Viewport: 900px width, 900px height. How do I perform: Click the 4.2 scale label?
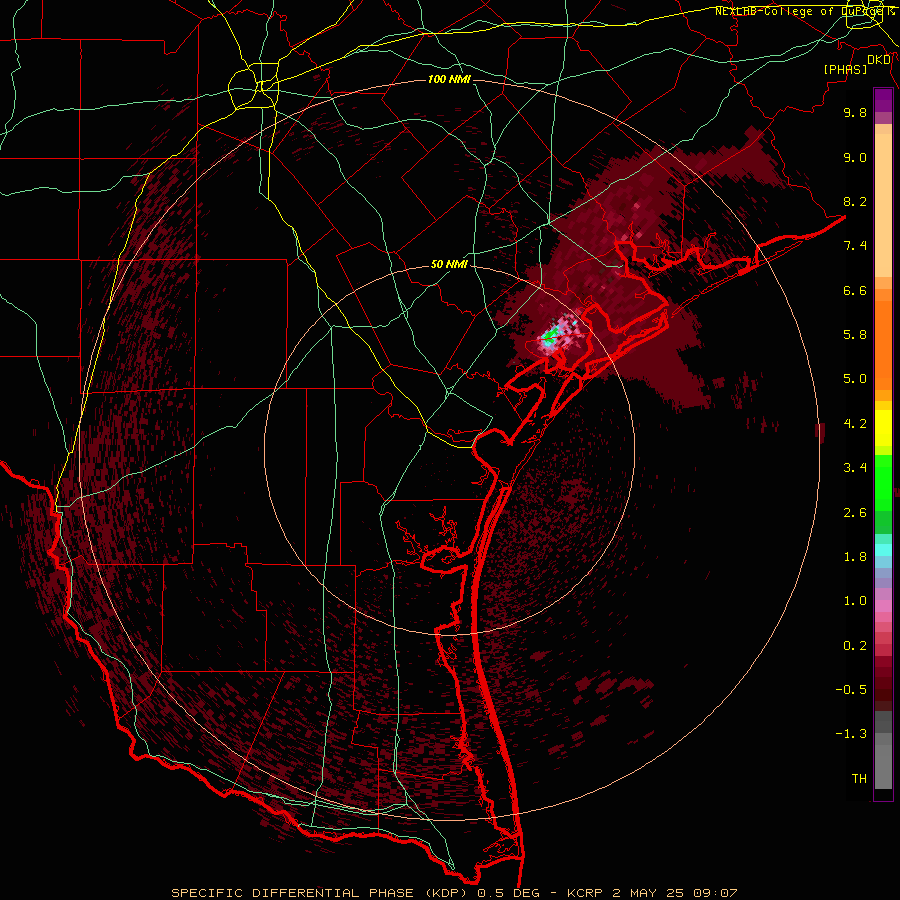(x=855, y=424)
